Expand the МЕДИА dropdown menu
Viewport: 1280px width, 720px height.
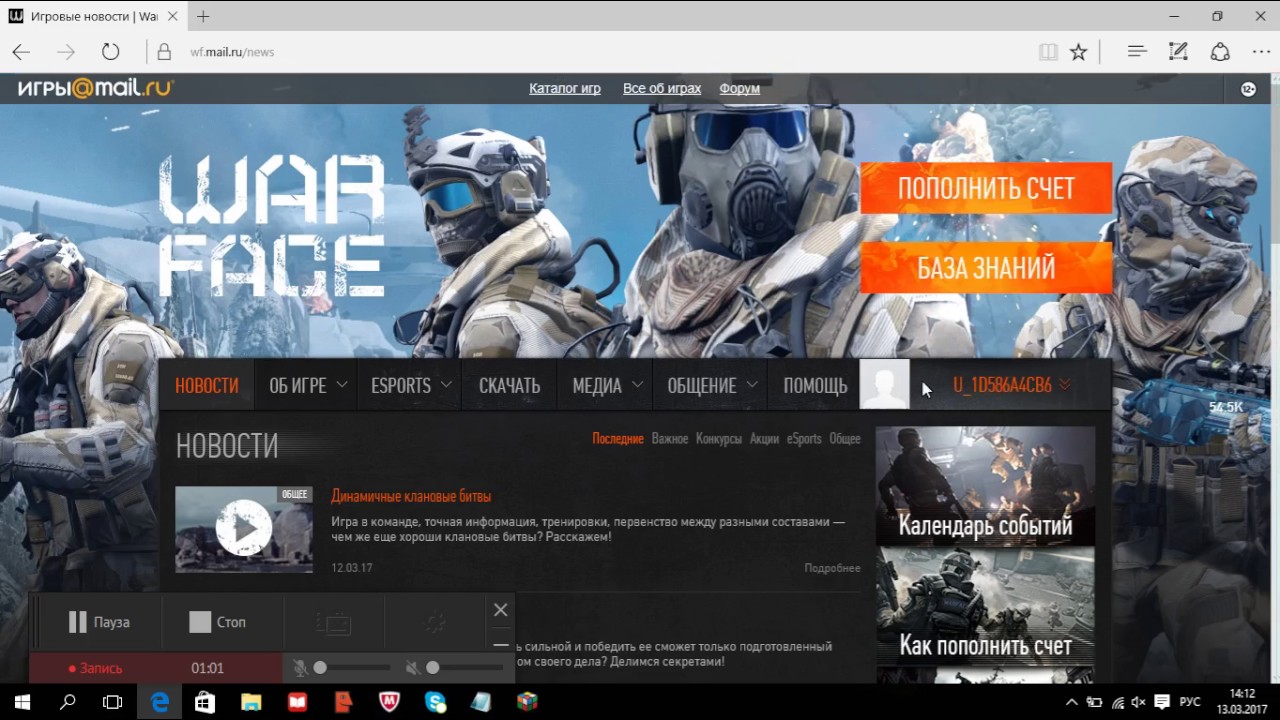point(607,385)
